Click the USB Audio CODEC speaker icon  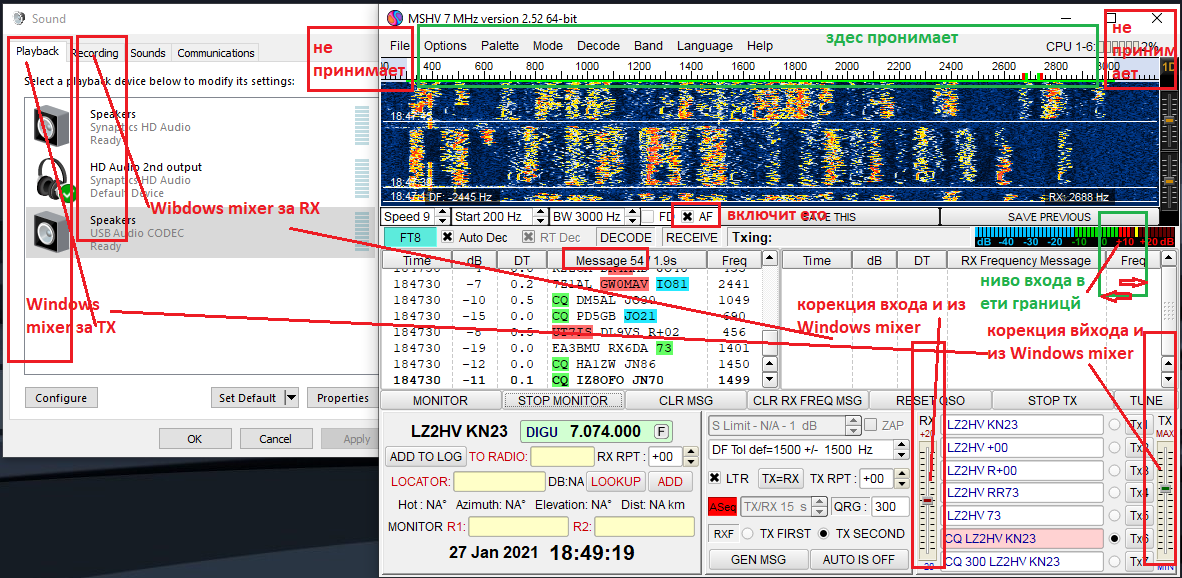click(x=51, y=232)
